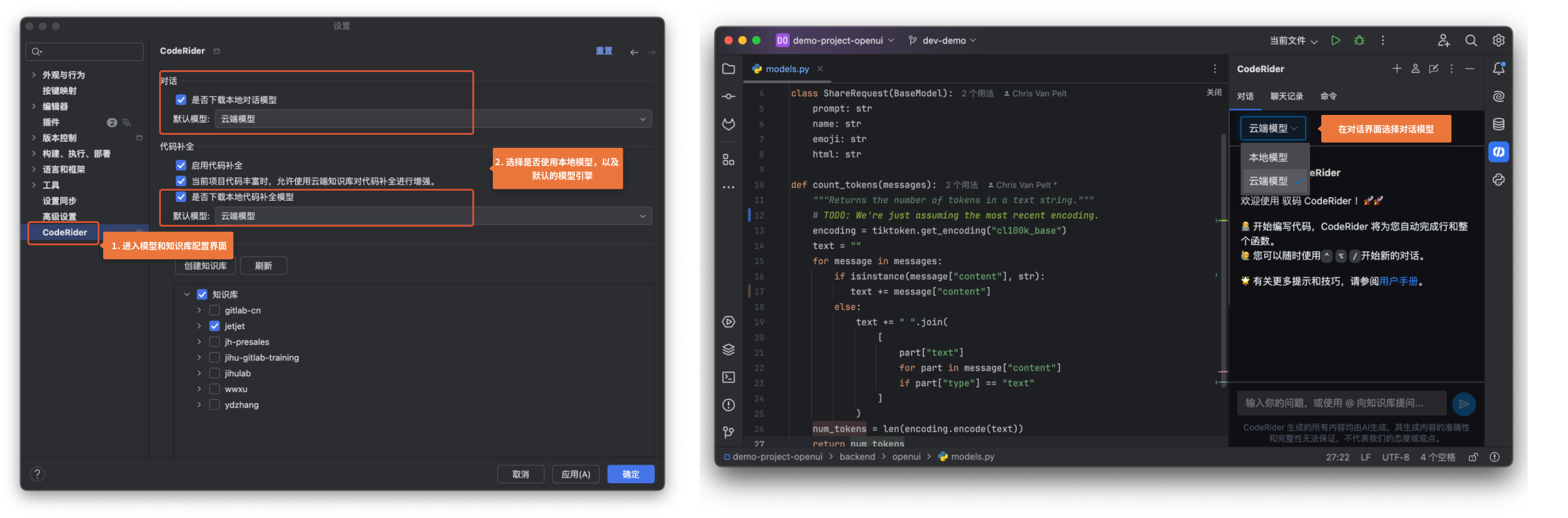Image resolution: width=1568 pixels, height=518 pixels.
Task: Open Notifications bell icon in right sidebar
Action: [x=1498, y=69]
